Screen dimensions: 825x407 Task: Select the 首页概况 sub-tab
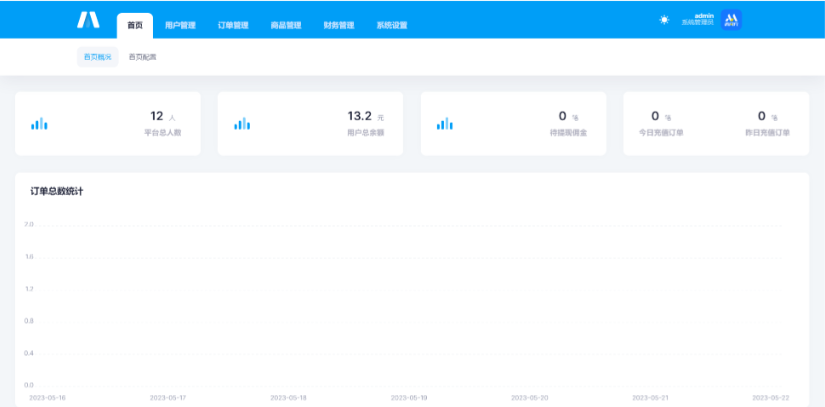(x=98, y=57)
